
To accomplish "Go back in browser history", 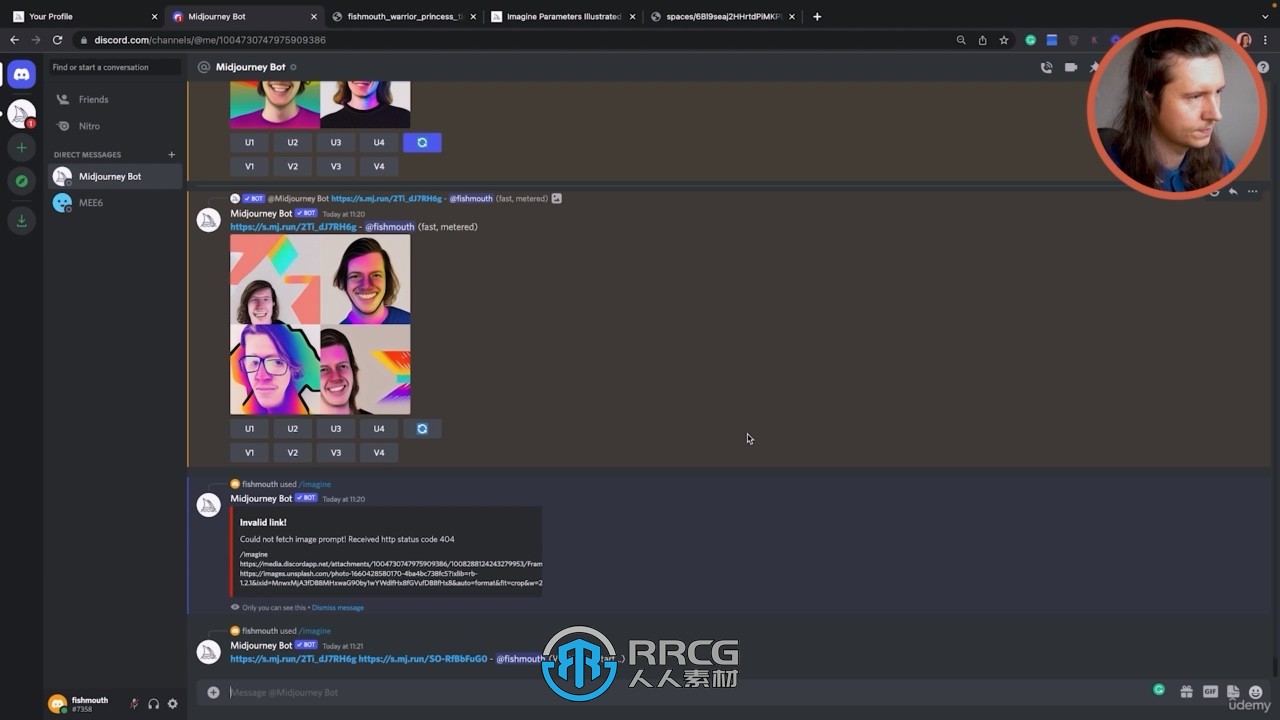I will pyautogui.click(x=14, y=40).
